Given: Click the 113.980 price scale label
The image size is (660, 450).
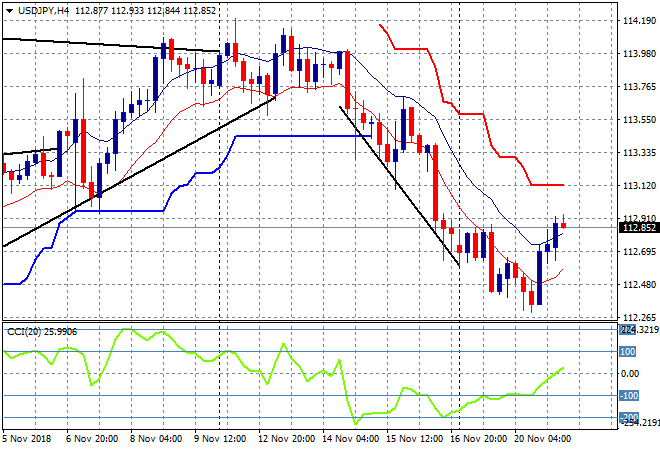Looking at the screenshot, I should coord(639,53).
